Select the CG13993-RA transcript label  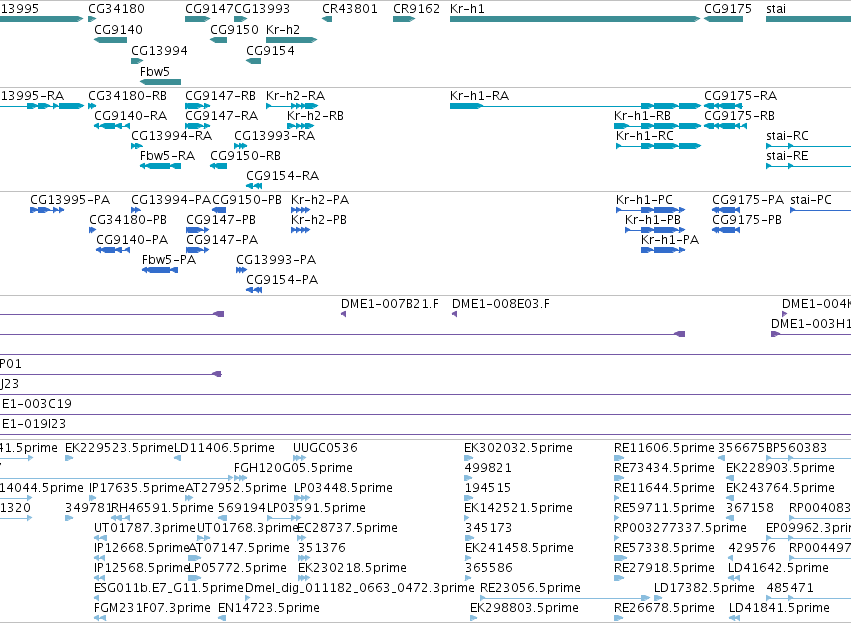[275, 136]
